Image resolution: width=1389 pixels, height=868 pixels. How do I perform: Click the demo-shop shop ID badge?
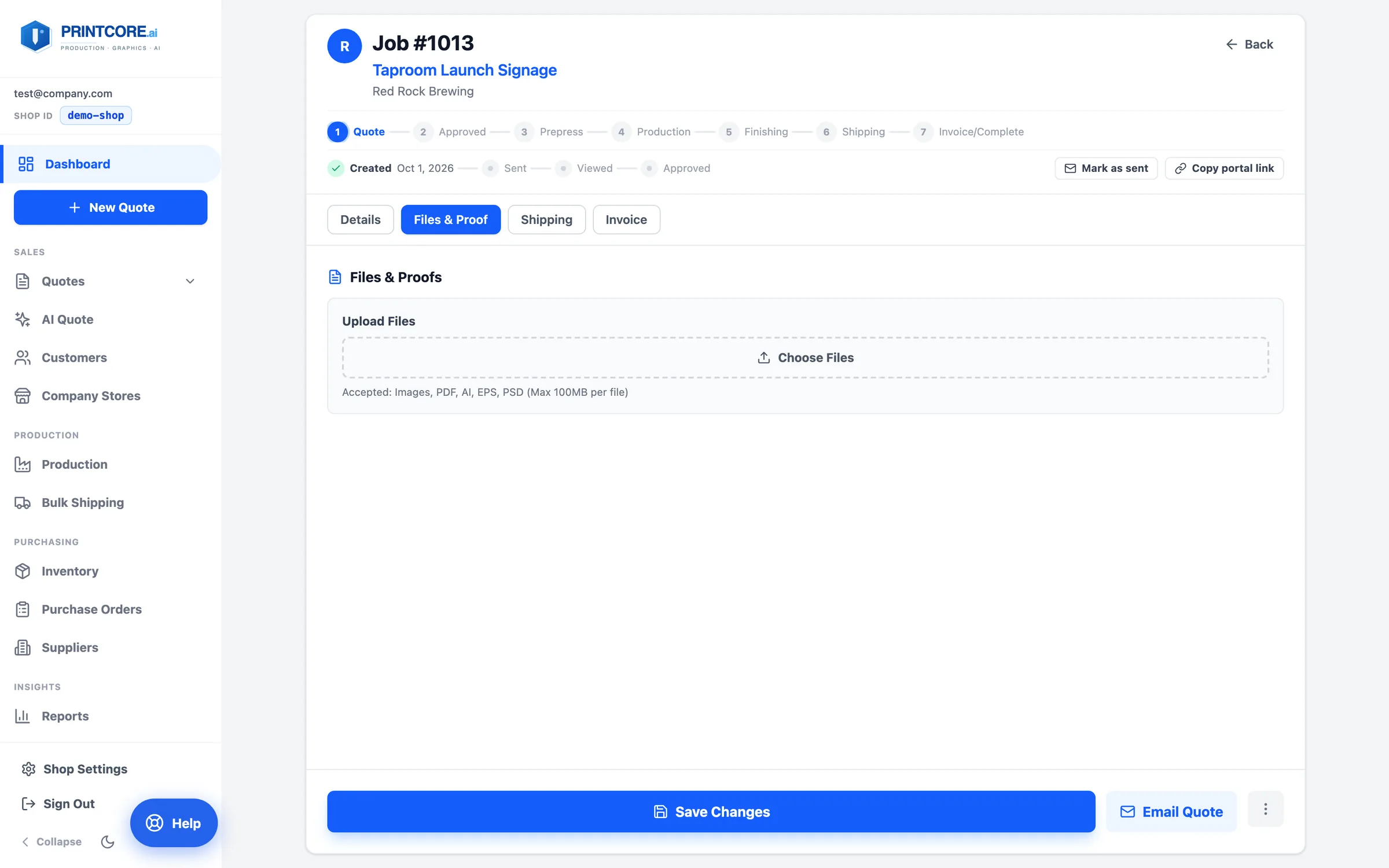95,115
